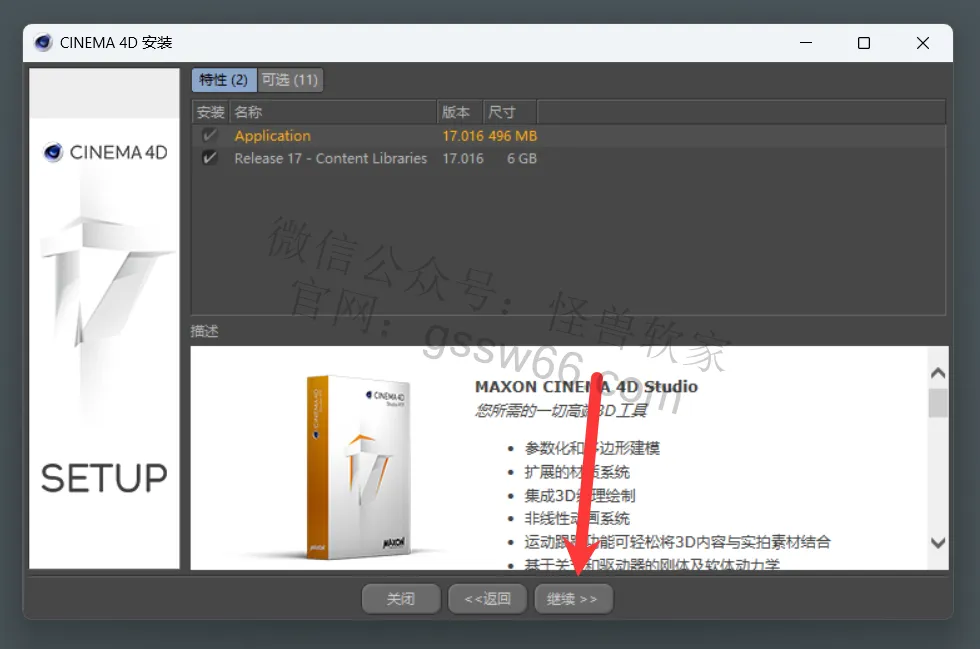Select Release 17 - Content Libraries row
The image size is (980, 649).
click(568, 158)
